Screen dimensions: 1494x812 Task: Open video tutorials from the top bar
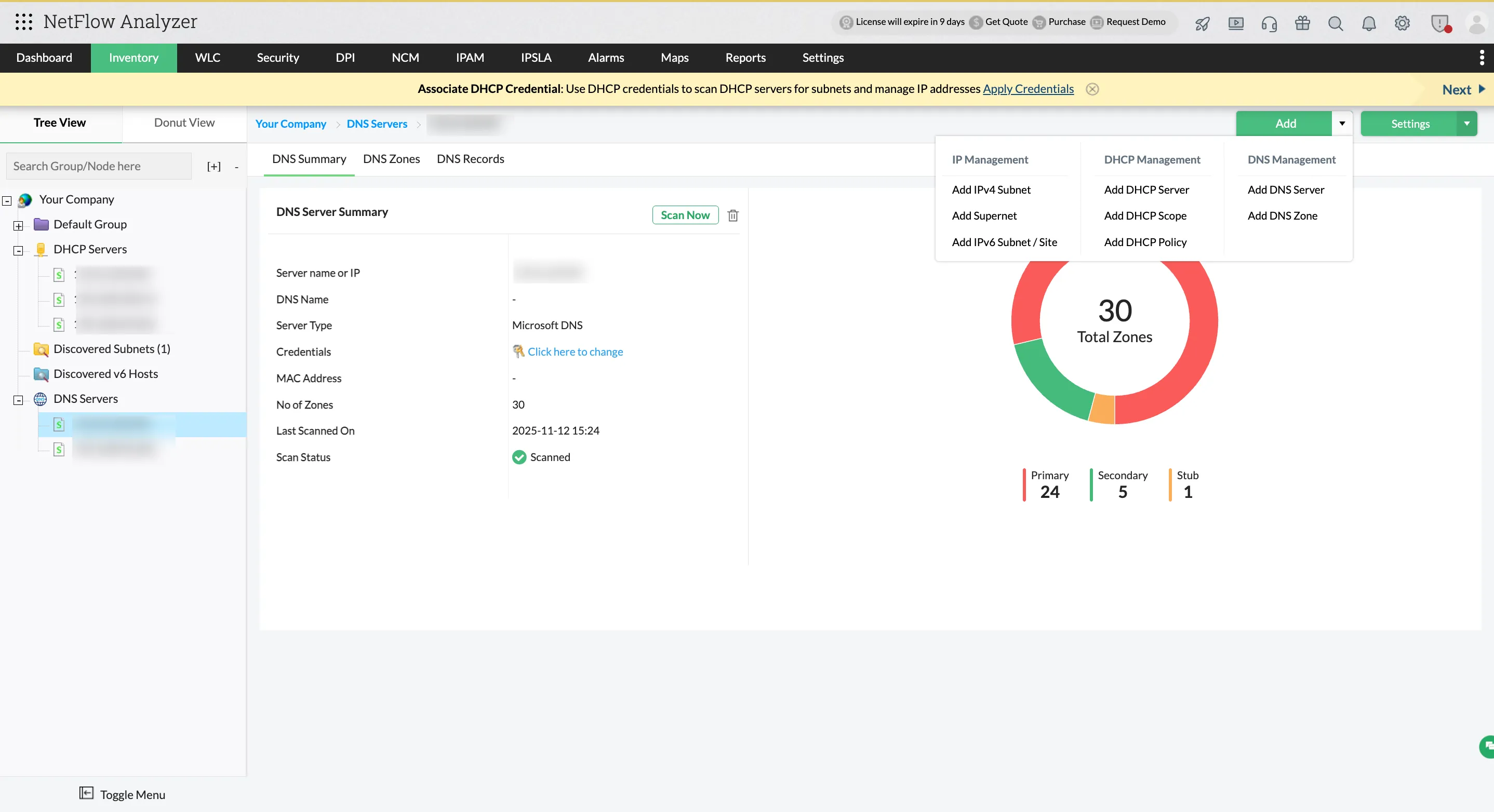(1236, 23)
